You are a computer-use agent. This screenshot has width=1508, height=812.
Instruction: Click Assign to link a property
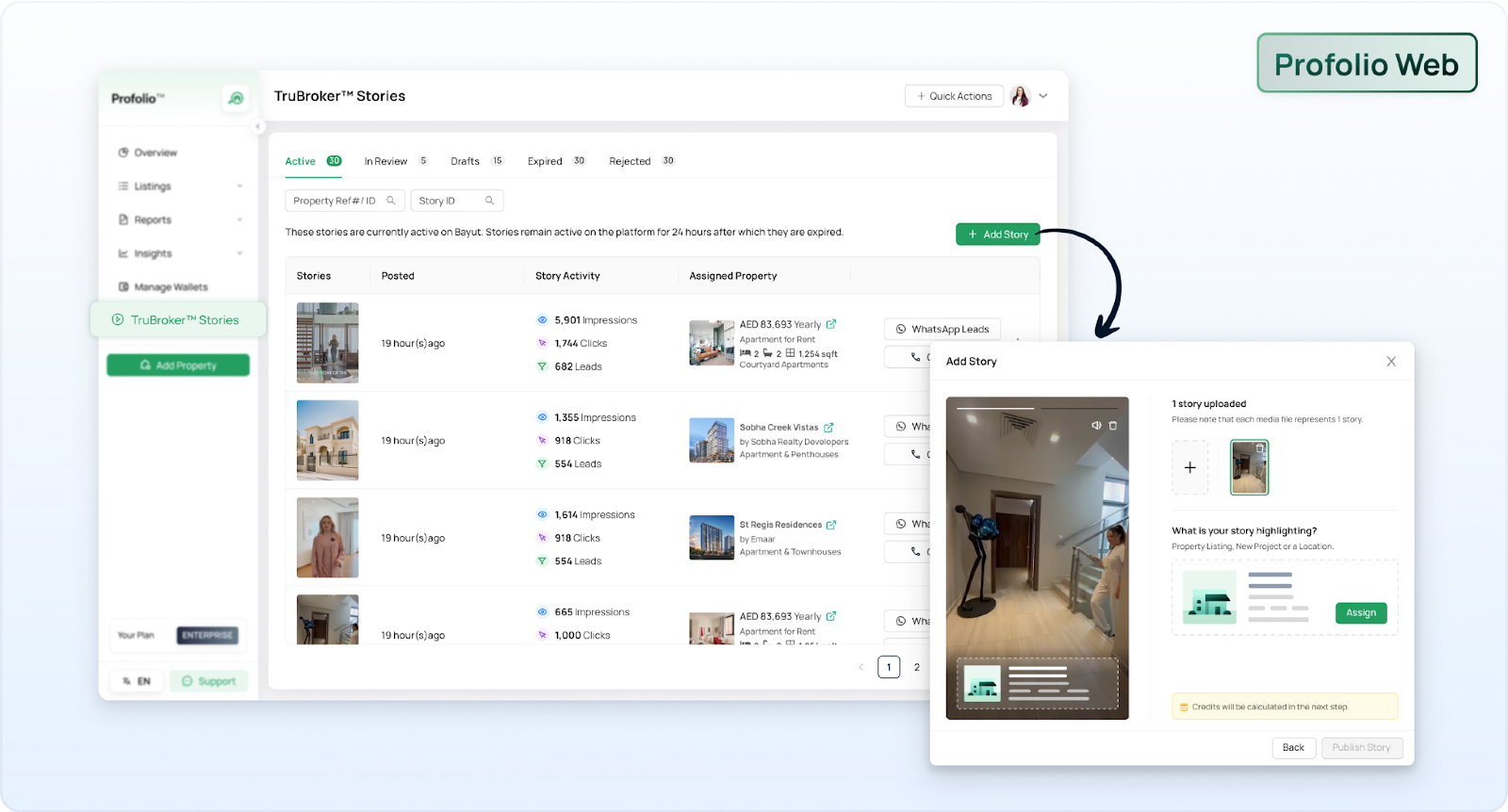(1361, 613)
